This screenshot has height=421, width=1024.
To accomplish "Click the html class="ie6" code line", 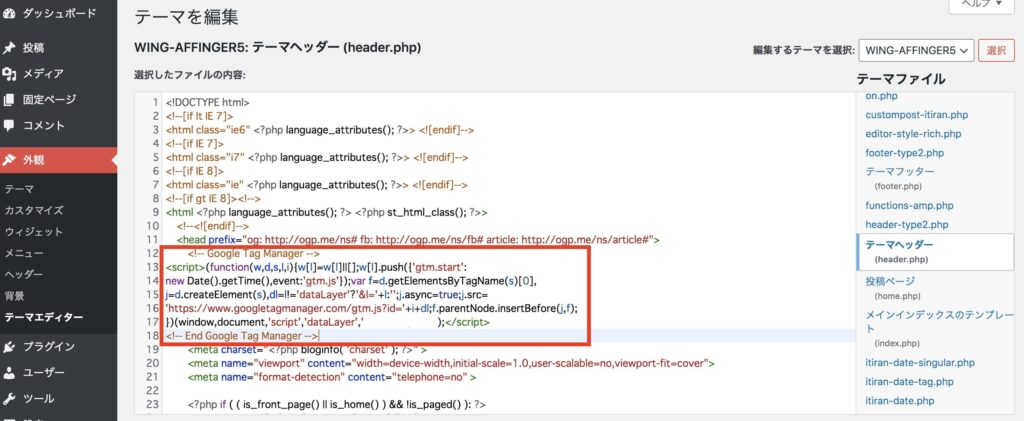I will point(320,130).
